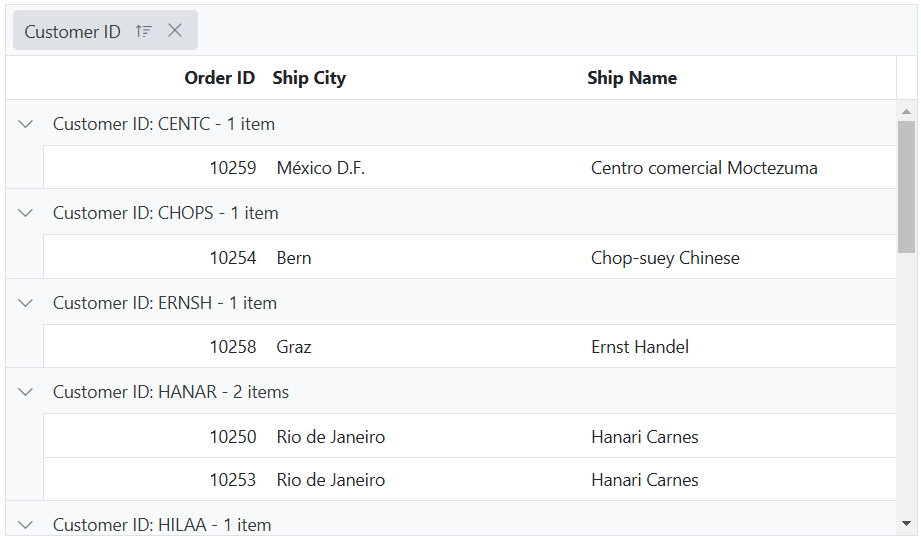Click the vertical scrollbar thumb

coord(906,186)
